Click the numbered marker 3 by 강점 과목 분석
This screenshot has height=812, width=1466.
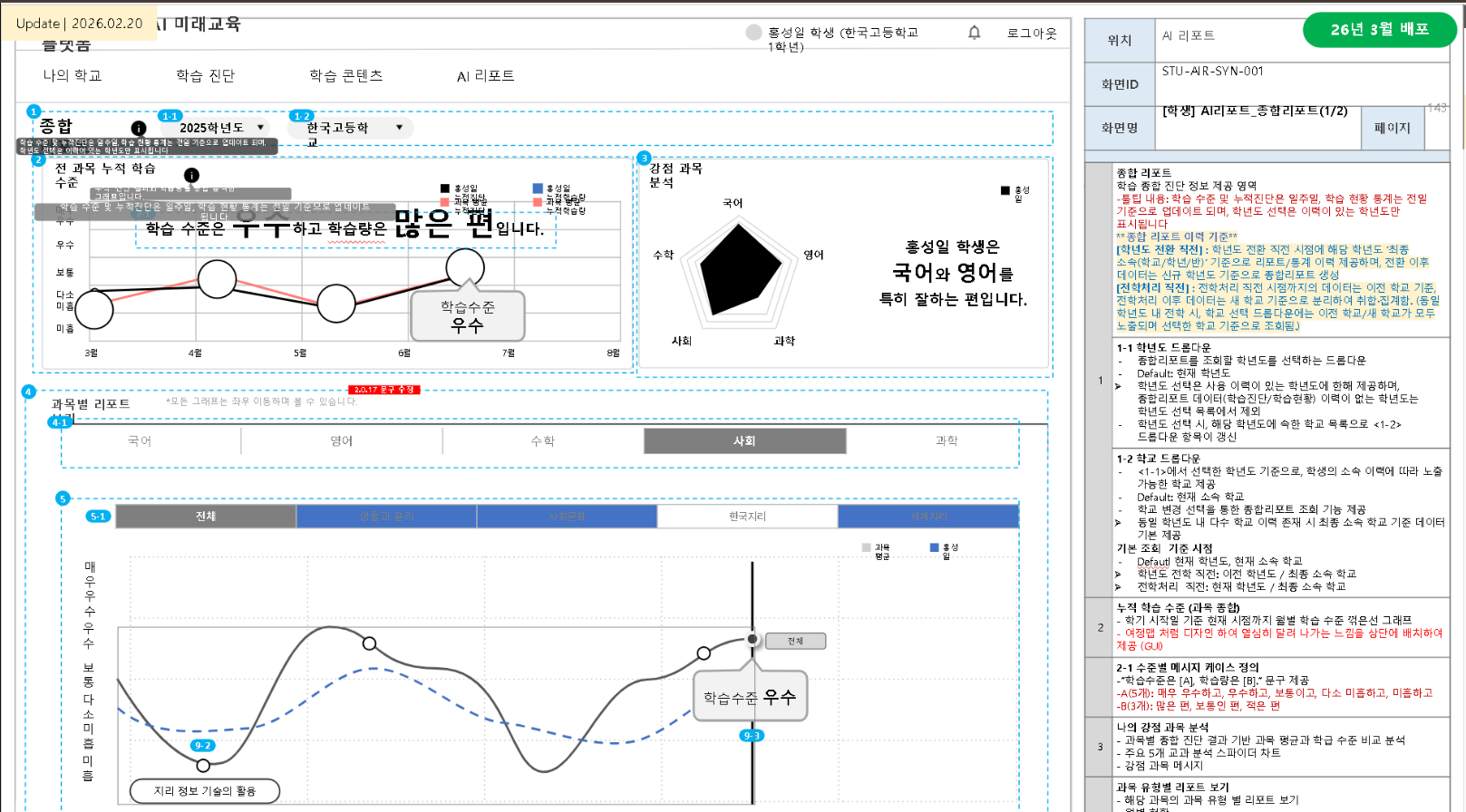click(x=644, y=158)
